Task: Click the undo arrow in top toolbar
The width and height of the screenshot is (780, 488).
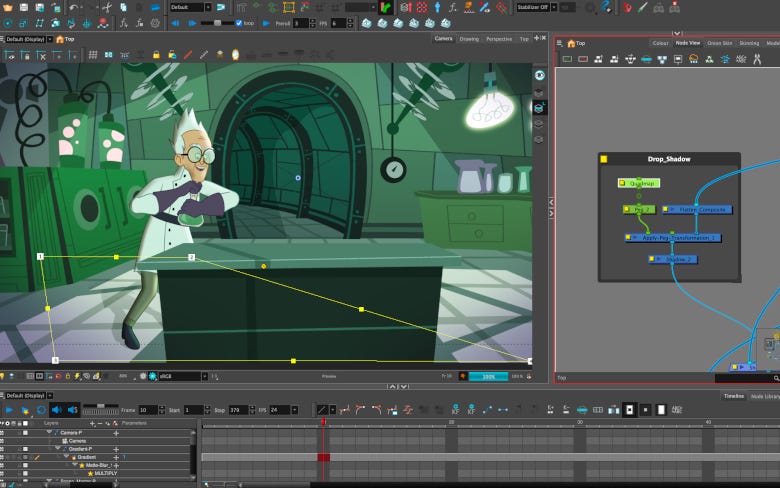Action: point(75,8)
